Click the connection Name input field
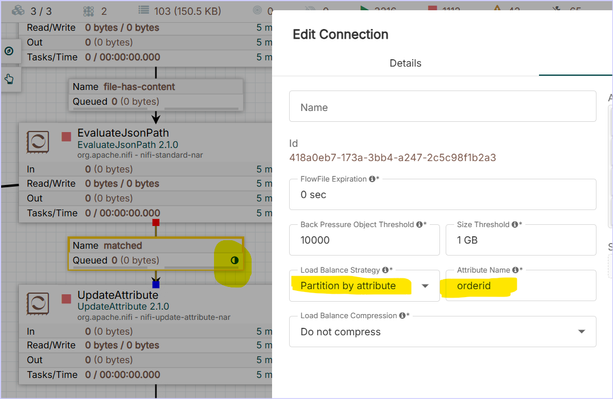 (x=443, y=106)
